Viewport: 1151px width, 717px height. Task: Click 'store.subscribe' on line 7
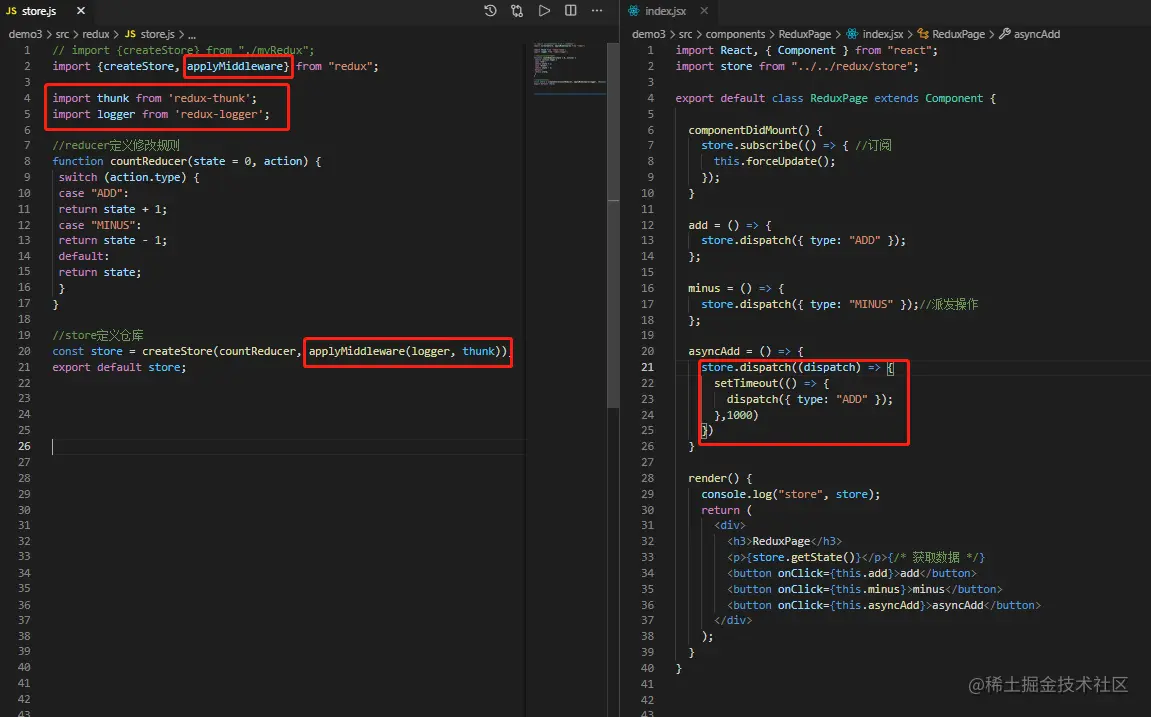point(749,145)
